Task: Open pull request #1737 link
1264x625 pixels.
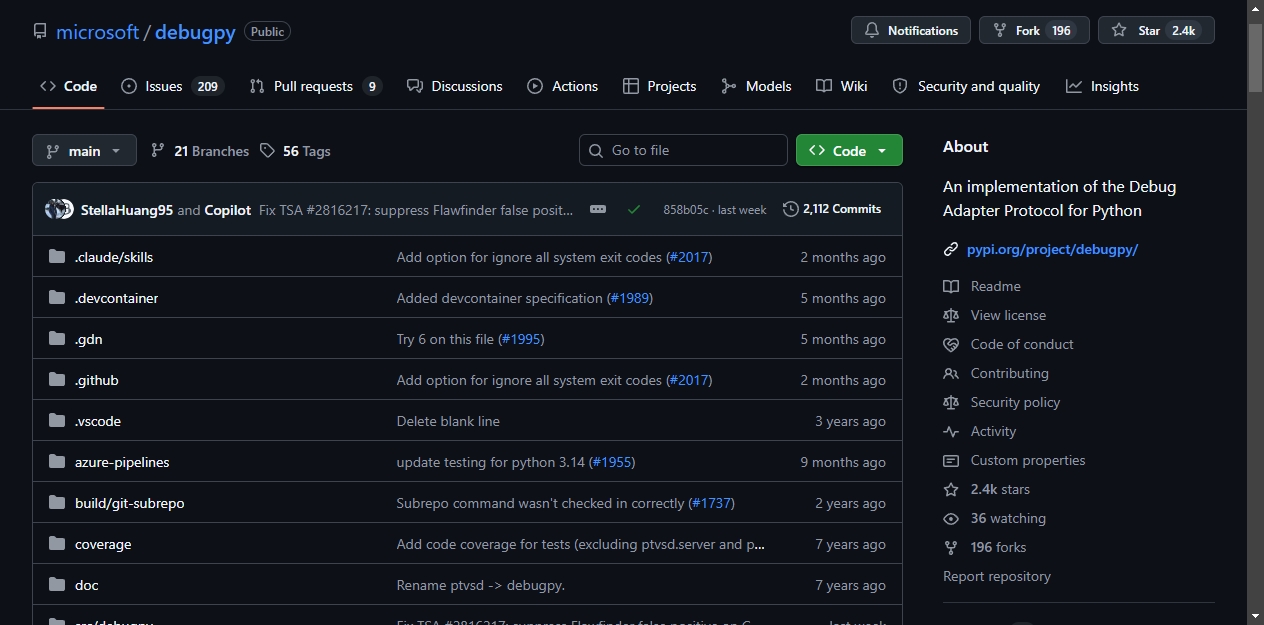Action: coord(711,503)
